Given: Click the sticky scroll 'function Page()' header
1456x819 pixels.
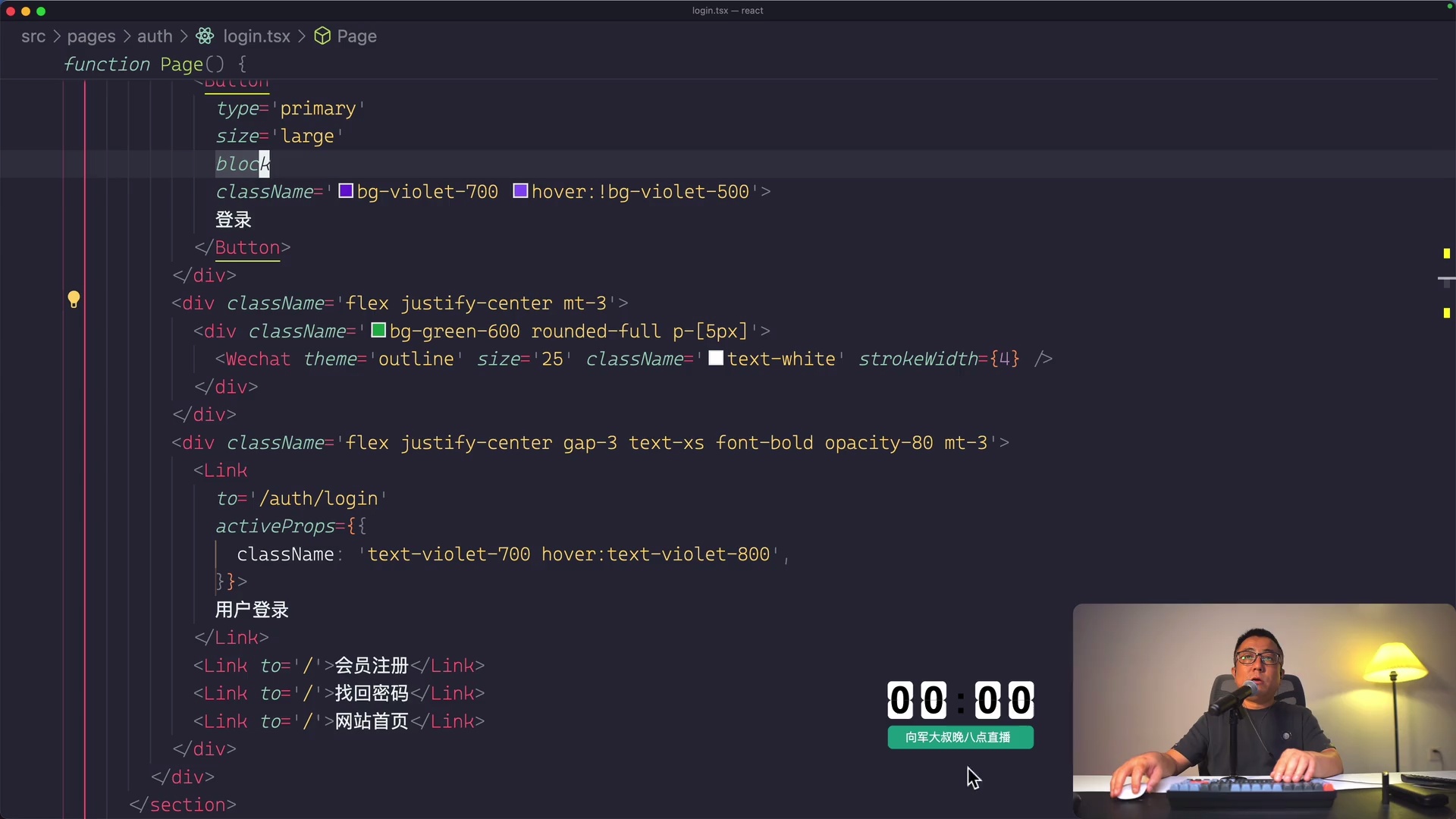Looking at the screenshot, I should coord(155,64).
